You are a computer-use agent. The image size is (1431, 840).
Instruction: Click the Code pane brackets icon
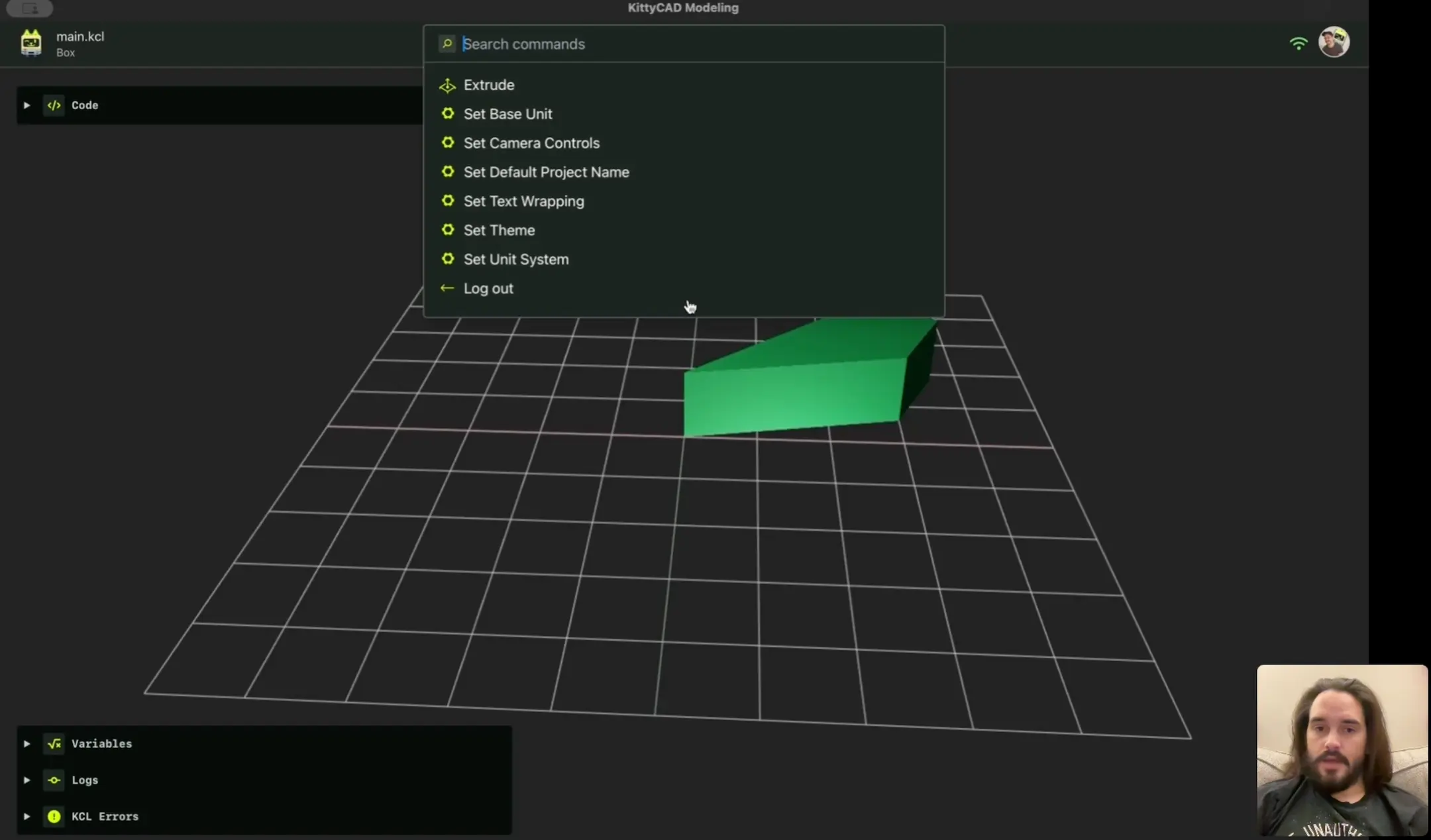pos(54,105)
